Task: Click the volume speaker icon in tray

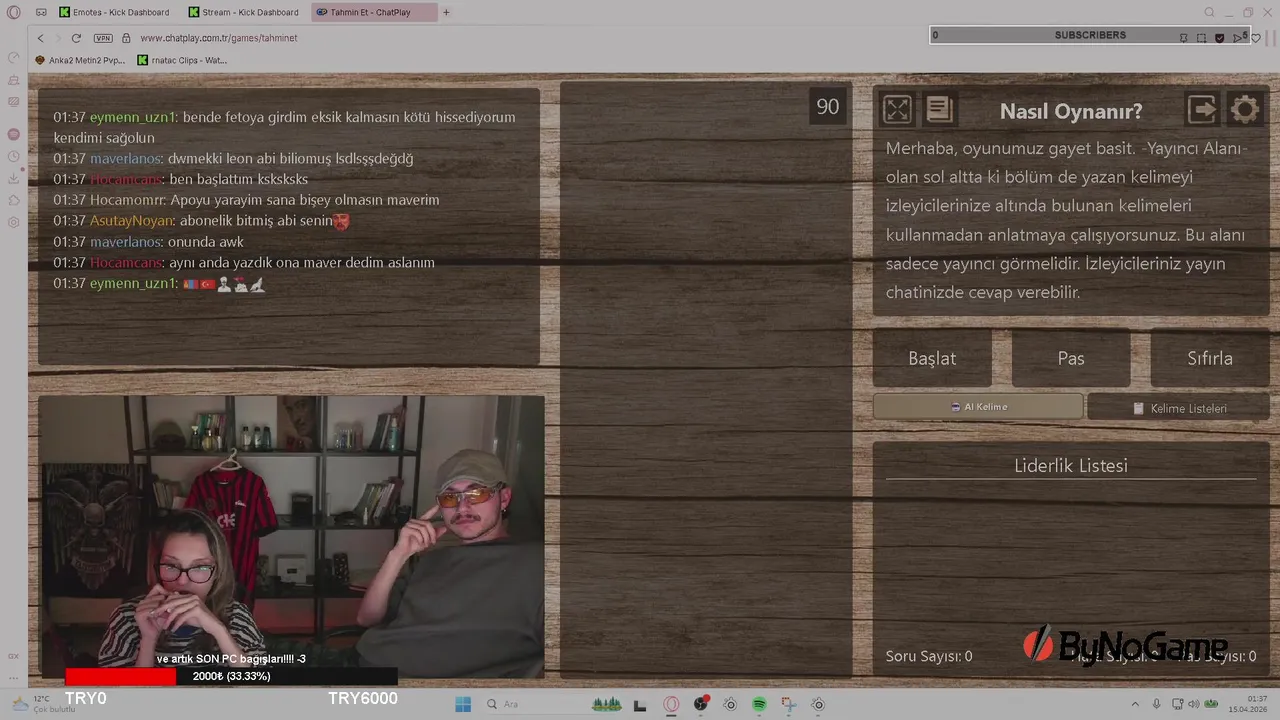Action: 1192,704
